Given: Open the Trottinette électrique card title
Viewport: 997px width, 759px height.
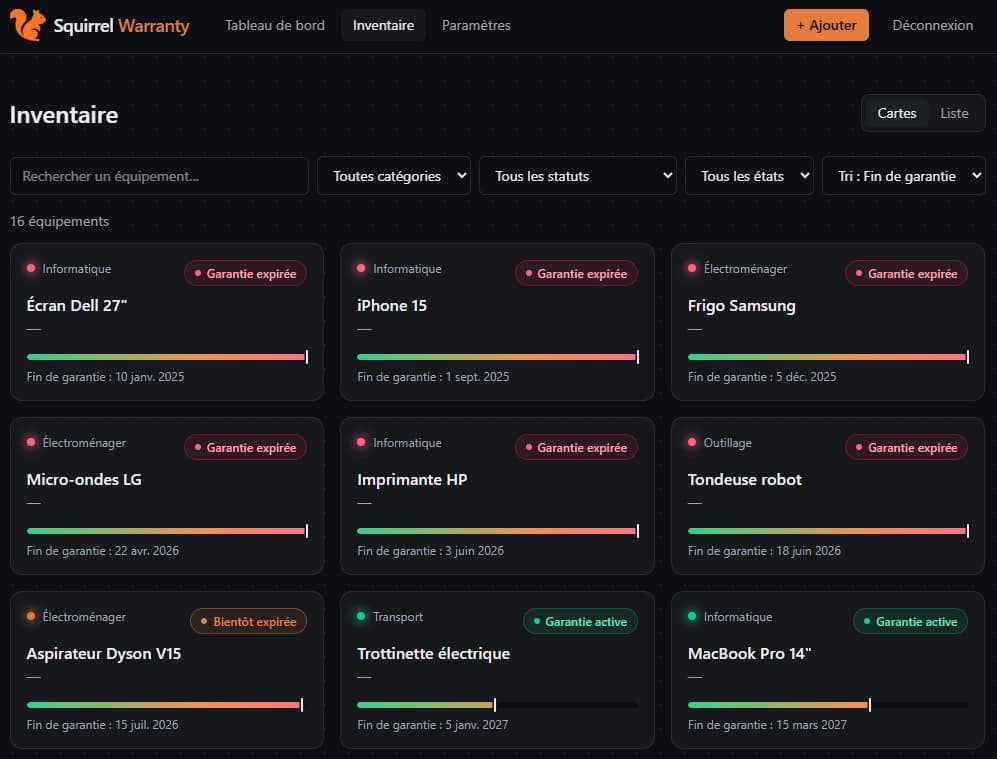Looking at the screenshot, I should coord(434,653).
